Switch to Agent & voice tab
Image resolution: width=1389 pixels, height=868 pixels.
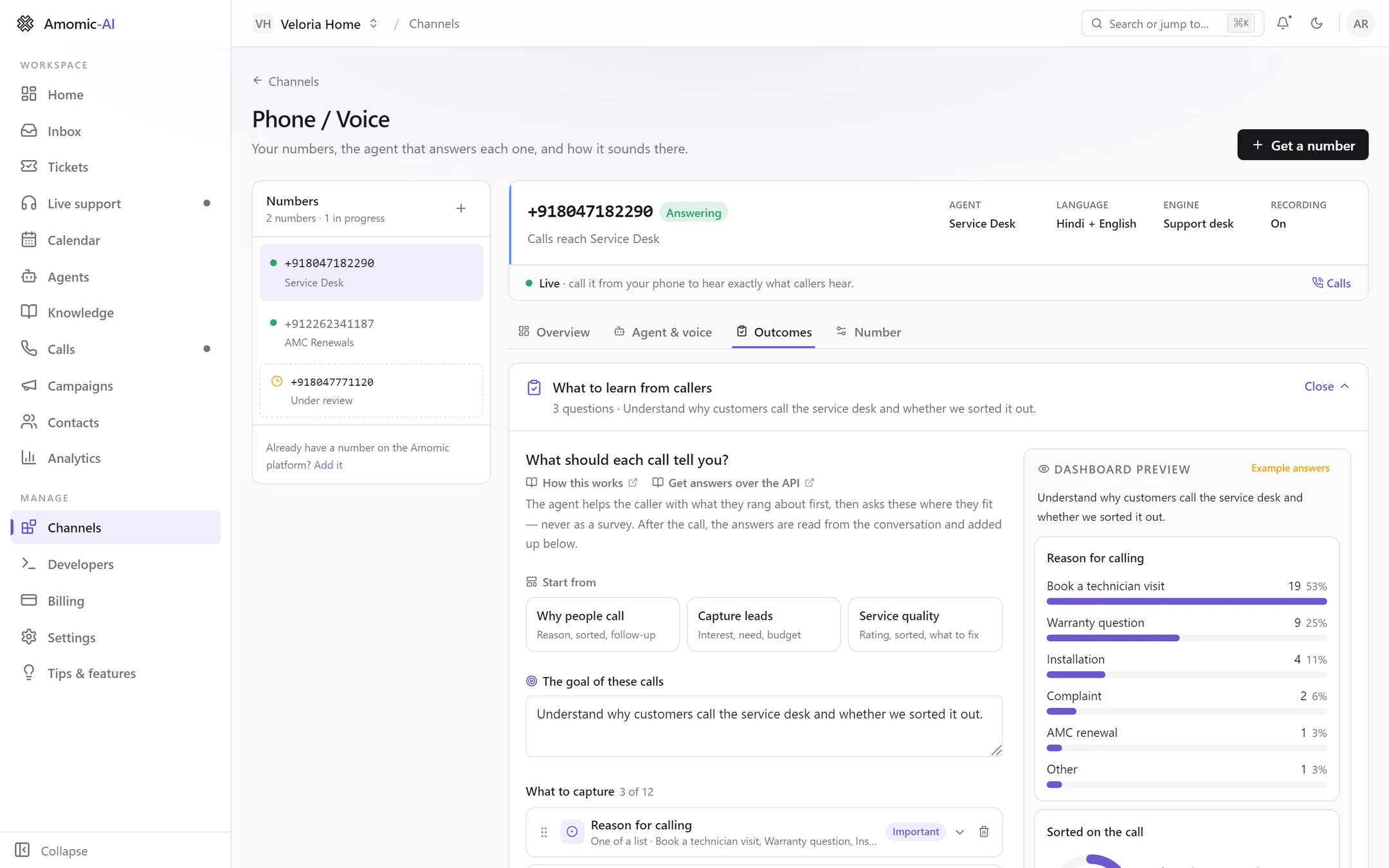tap(662, 332)
